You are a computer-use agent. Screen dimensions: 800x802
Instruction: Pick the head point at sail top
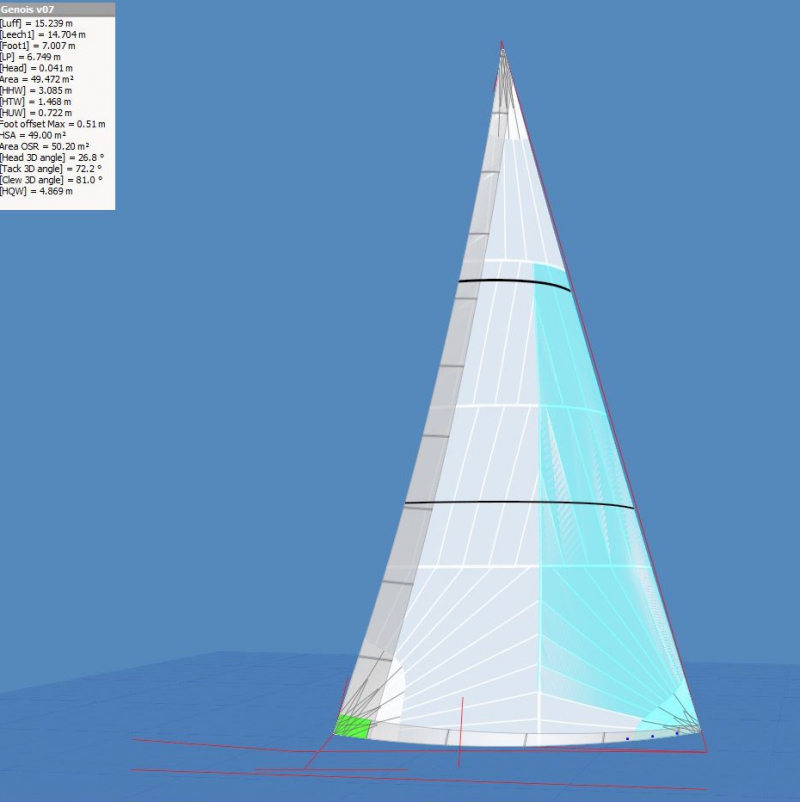click(502, 45)
